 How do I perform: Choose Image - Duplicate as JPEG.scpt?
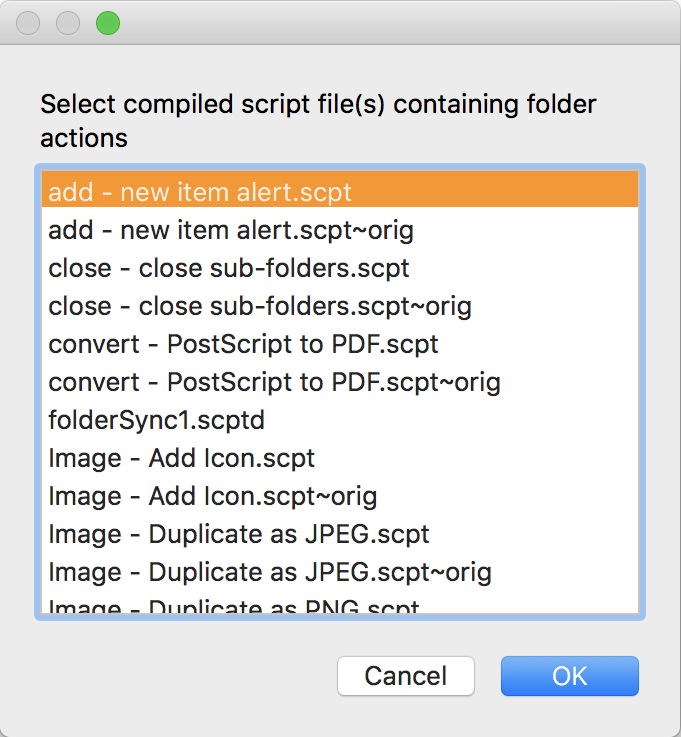239,535
